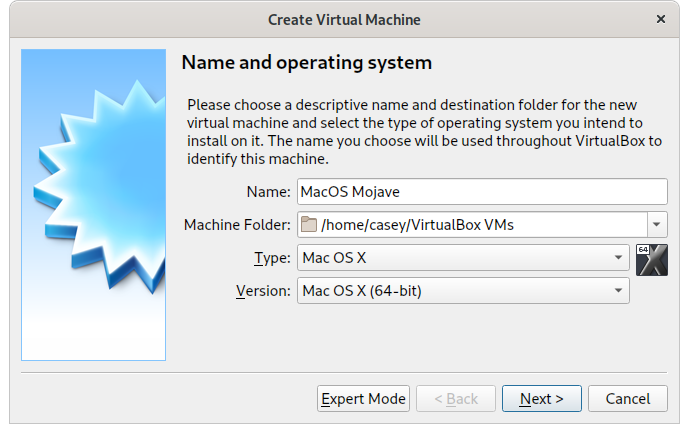Viewport: 689px width, 433px height.
Task: Click the blue starburst wizard image
Action: (x=94, y=205)
